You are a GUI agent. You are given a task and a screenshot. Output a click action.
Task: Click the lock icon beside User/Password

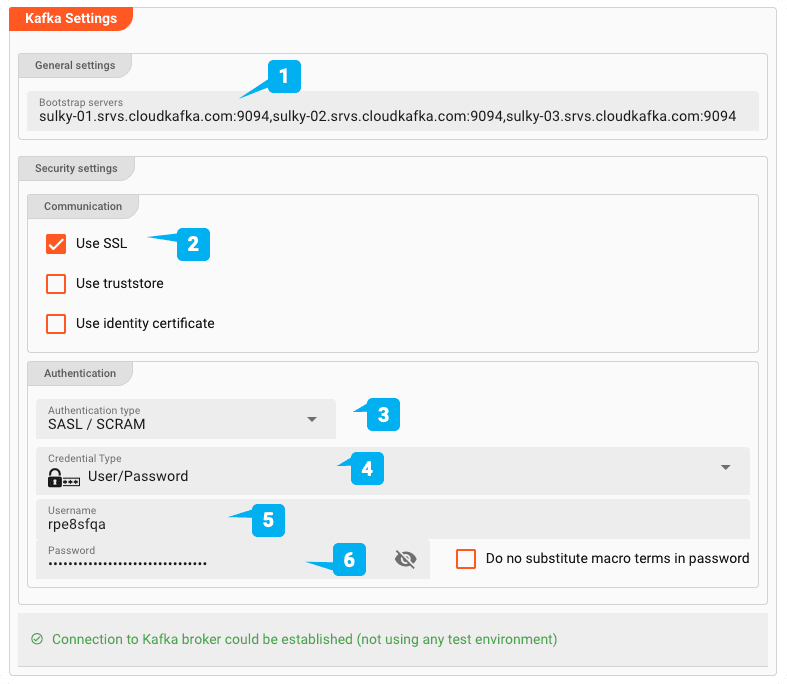[64, 478]
